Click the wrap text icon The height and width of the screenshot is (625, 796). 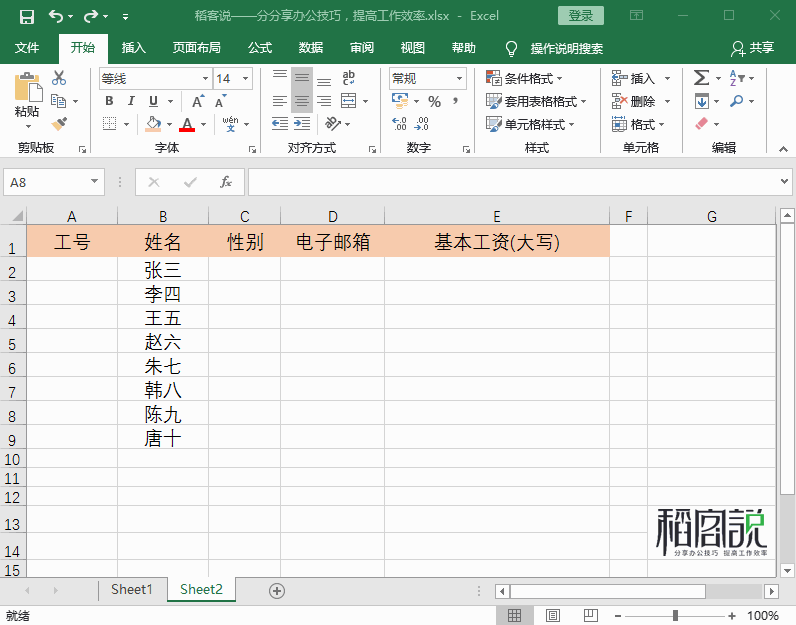(349, 78)
